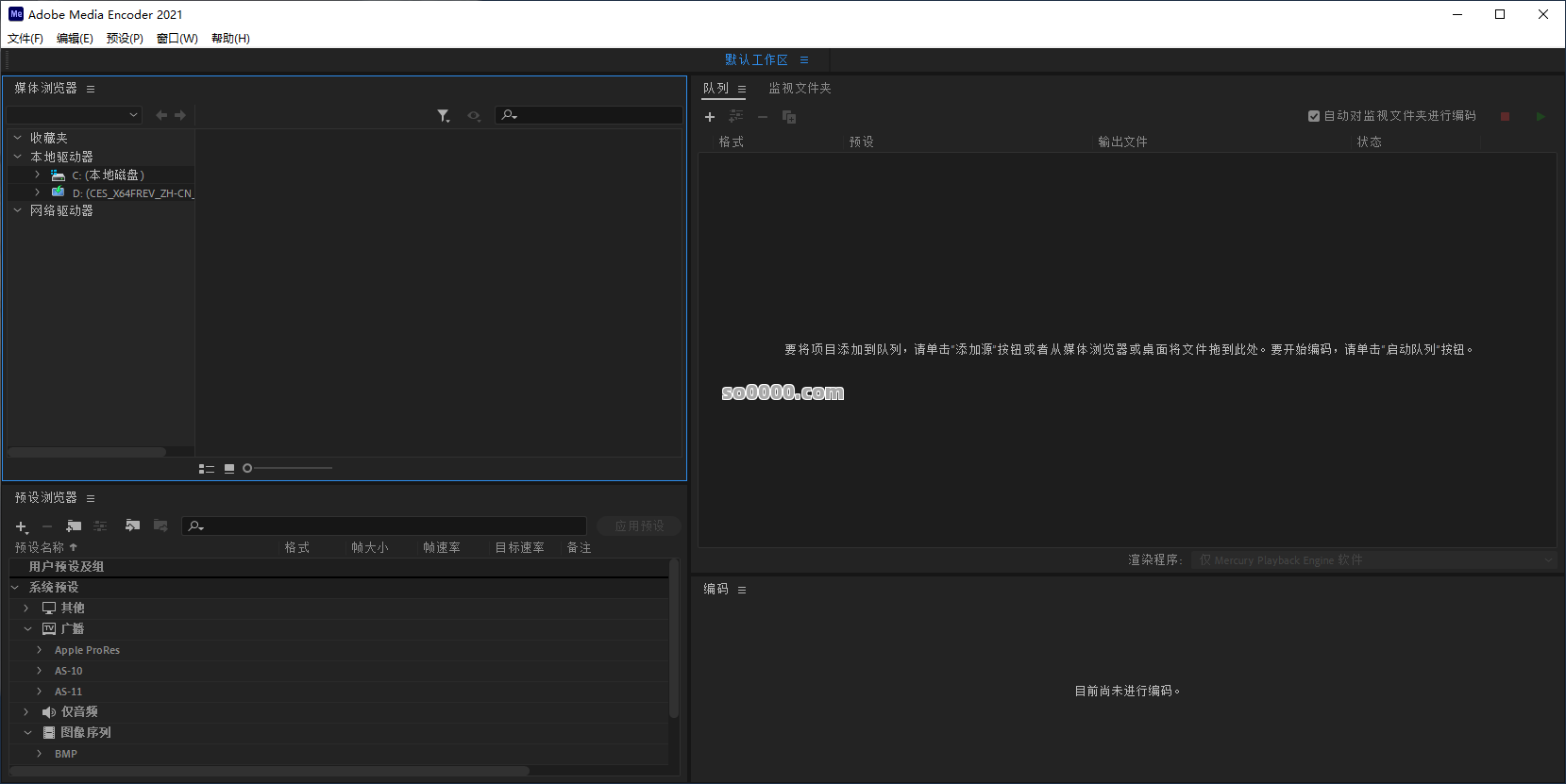Open the 队列 panel hamburger menu
The height and width of the screenshot is (784, 1566).
742,89
